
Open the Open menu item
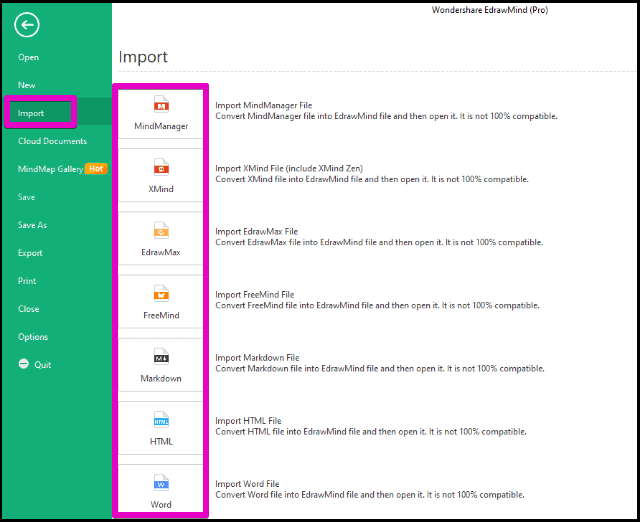[x=29, y=58]
